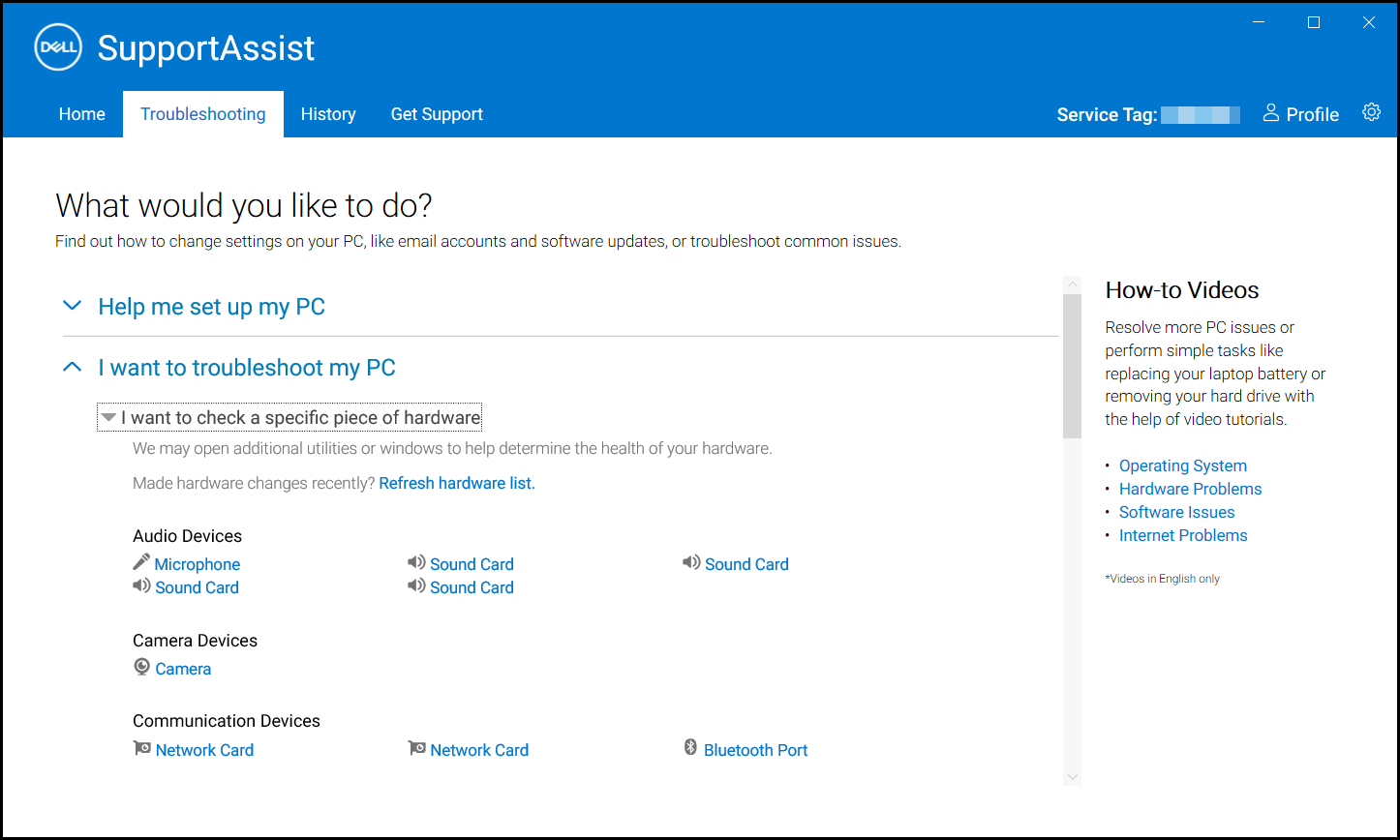Image resolution: width=1400 pixels, height=840 pixels.
Task: Click the Network Card icon in first column
Action: [x=141, y=749]
